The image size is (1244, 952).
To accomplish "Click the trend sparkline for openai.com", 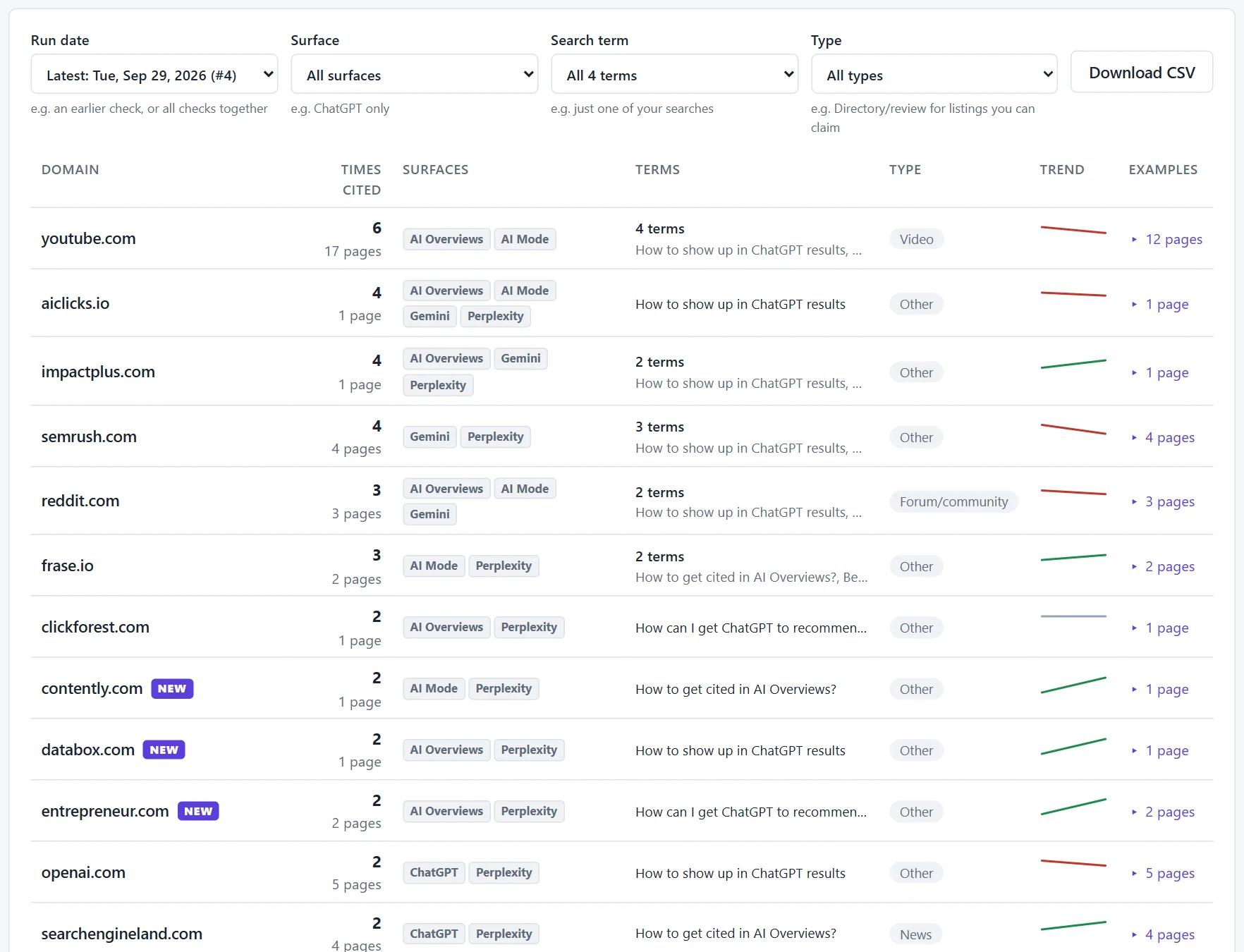I will (x=1073, y=863).
